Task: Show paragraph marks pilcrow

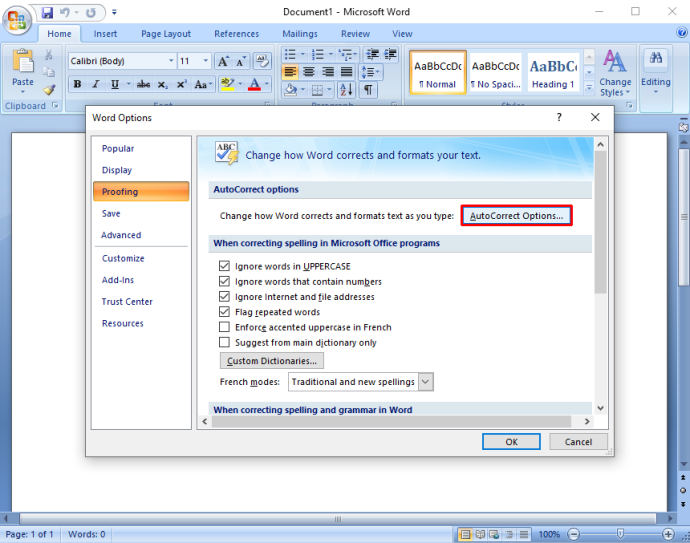Action: tap(368, 90)
